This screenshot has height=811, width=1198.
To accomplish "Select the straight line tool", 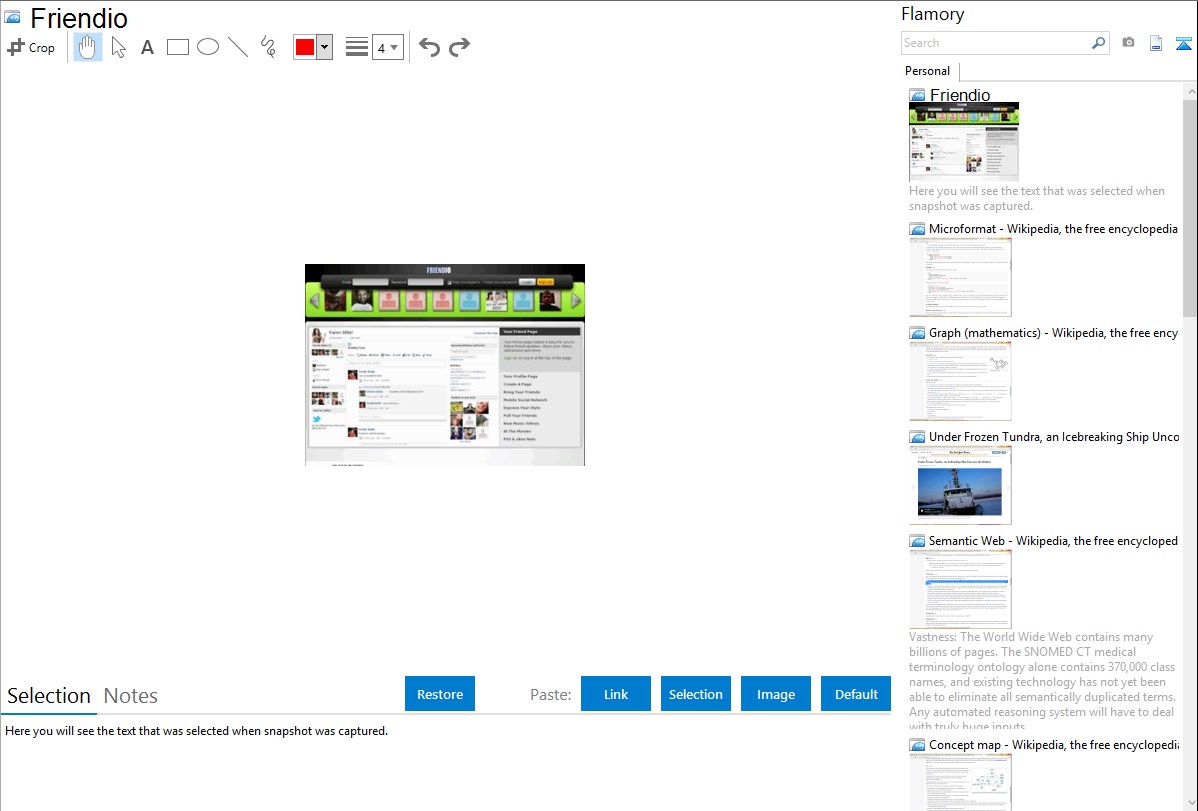I will tap(238, 47).
